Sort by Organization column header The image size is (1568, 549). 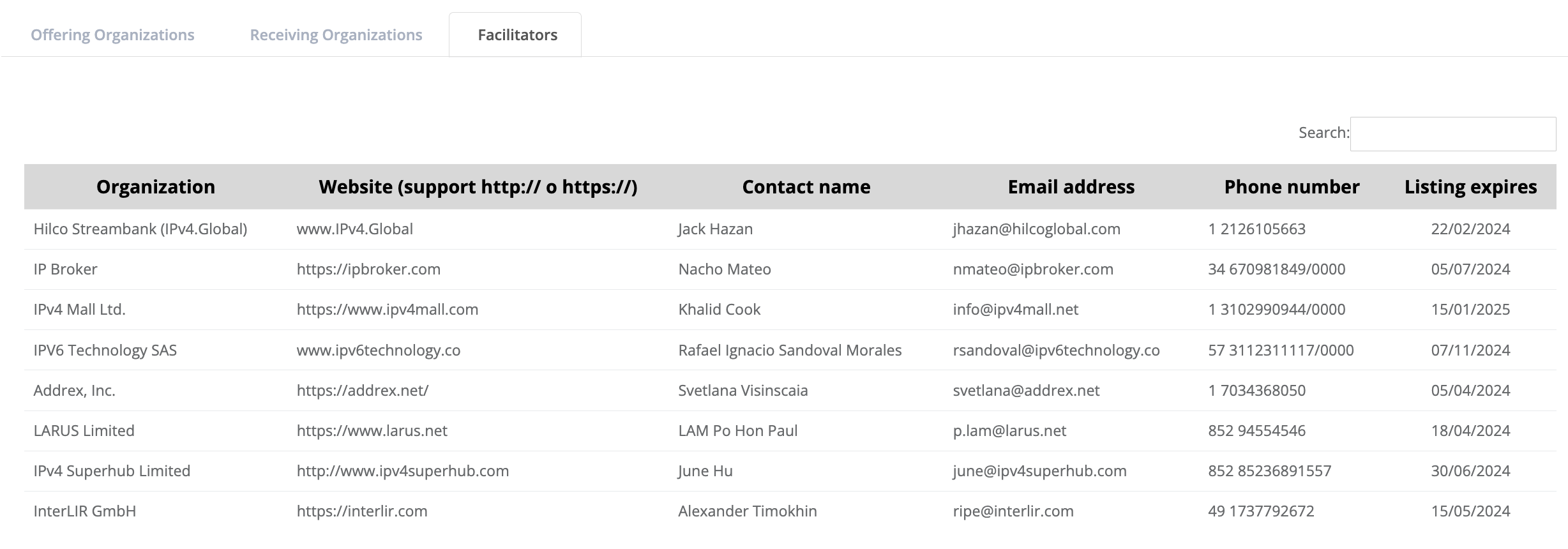pos(156,187)
